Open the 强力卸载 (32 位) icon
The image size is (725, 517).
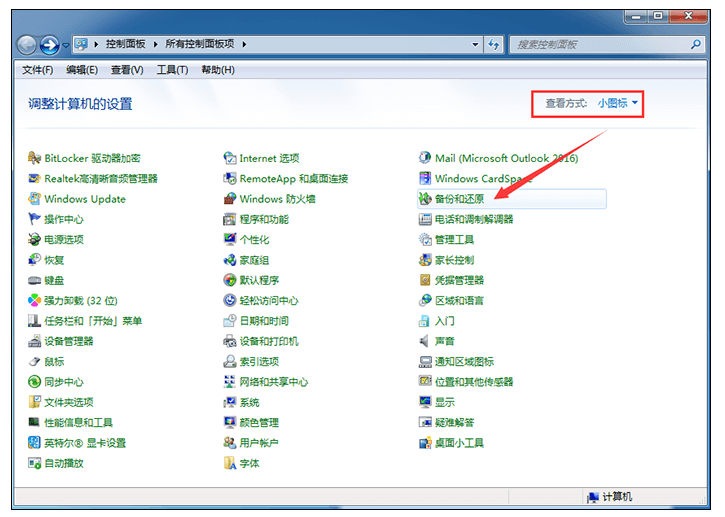[x=34, y=301]
